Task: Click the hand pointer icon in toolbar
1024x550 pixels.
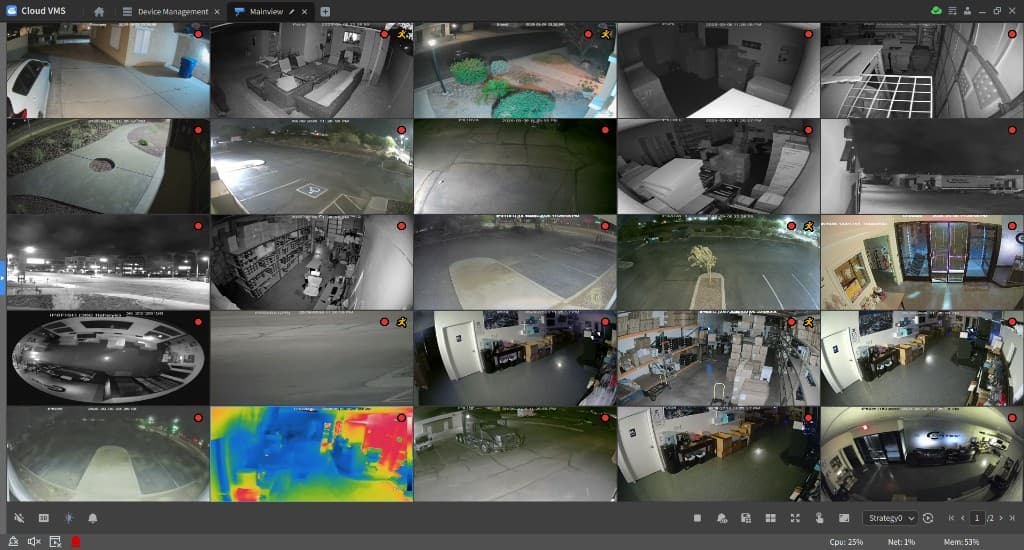Action: point(819,518)
